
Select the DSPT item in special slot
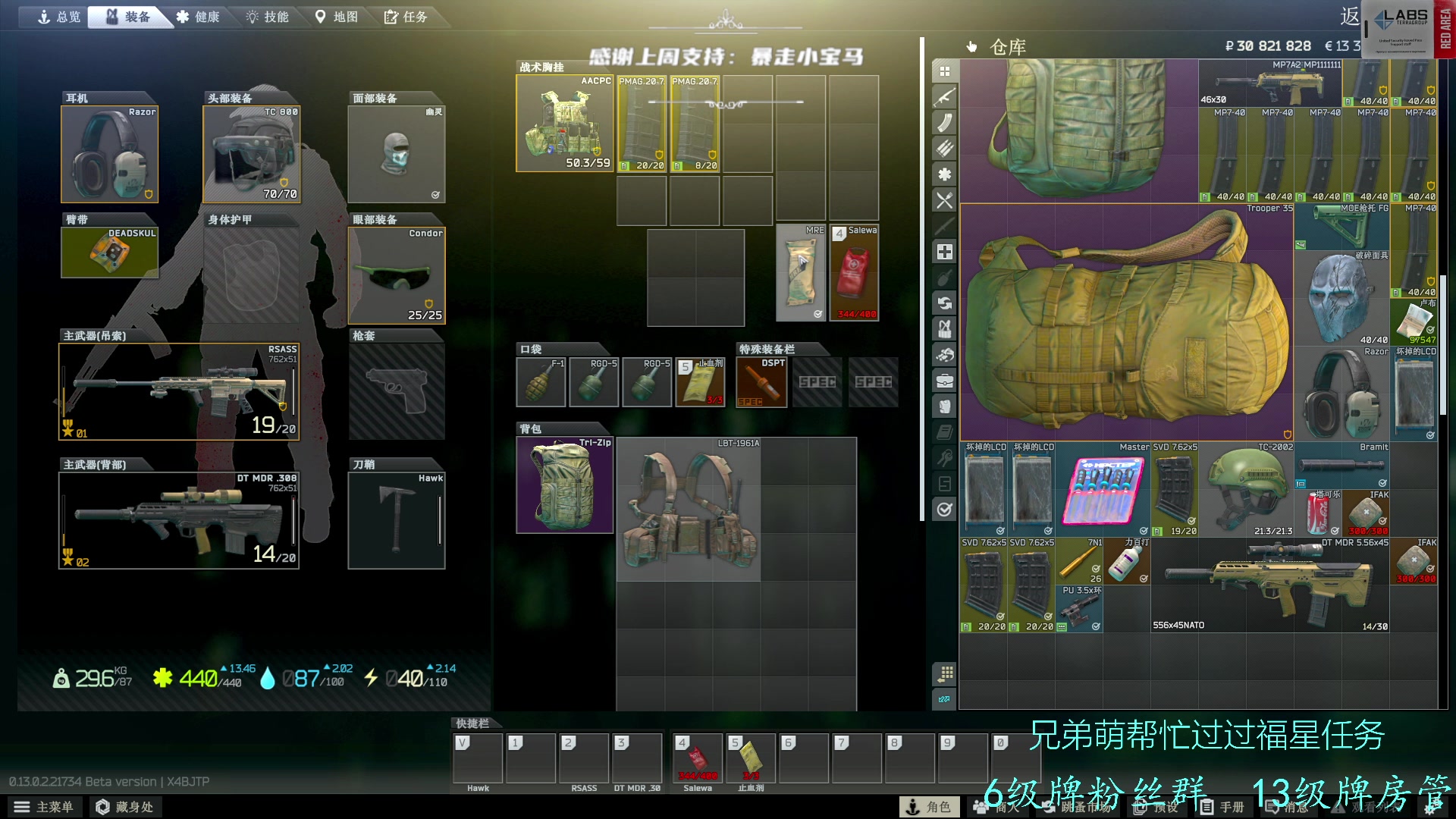tap(761, 382)
